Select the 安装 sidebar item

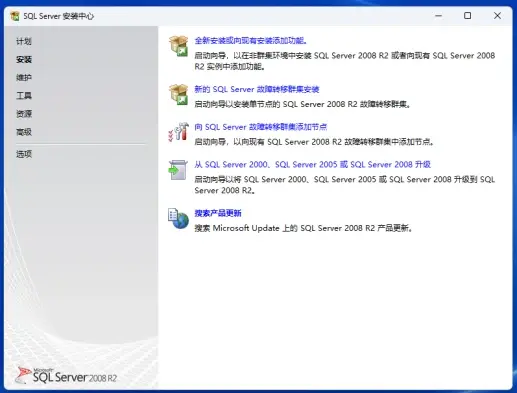point(24,60)
